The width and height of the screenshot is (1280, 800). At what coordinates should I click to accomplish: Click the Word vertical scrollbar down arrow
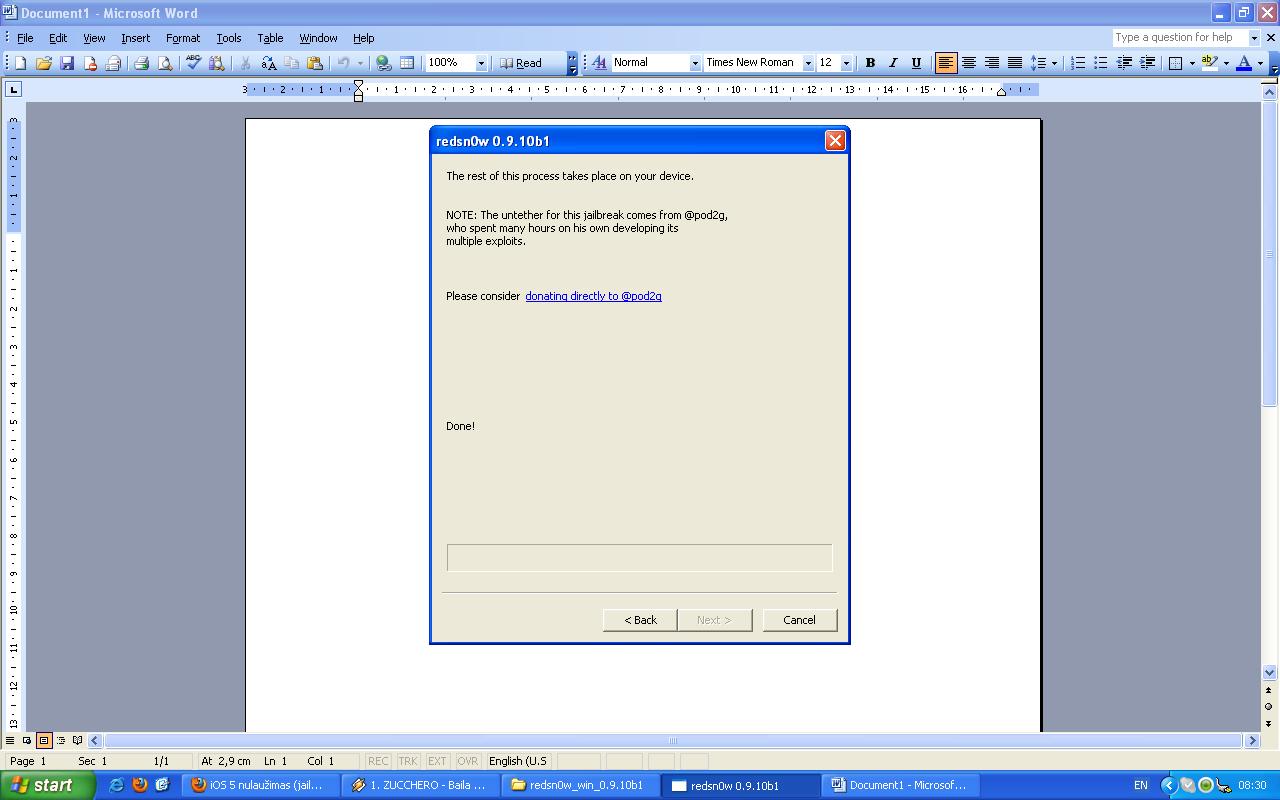tap(1269, 673)
